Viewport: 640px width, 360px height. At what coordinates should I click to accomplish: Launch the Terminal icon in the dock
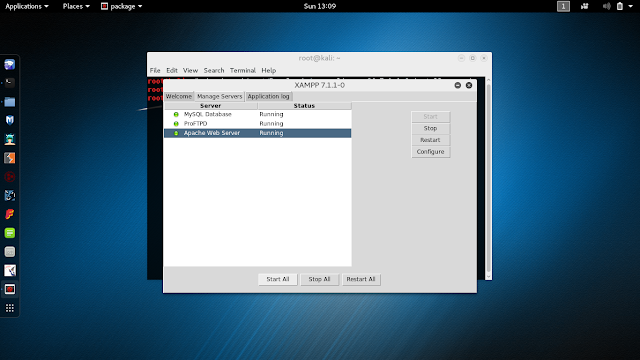(9, 83)
